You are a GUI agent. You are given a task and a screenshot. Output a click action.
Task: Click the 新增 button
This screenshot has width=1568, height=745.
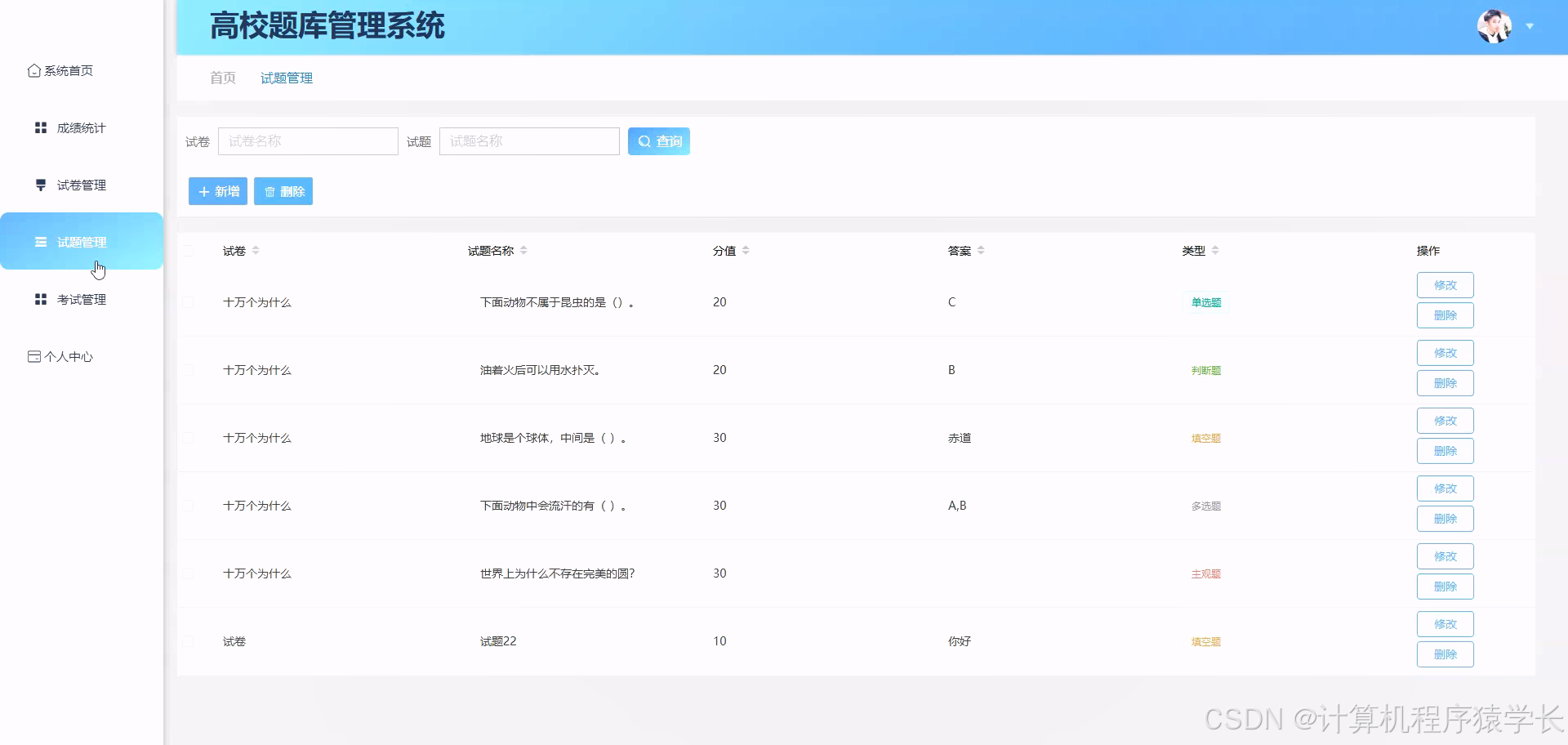(x=218, y=191)
